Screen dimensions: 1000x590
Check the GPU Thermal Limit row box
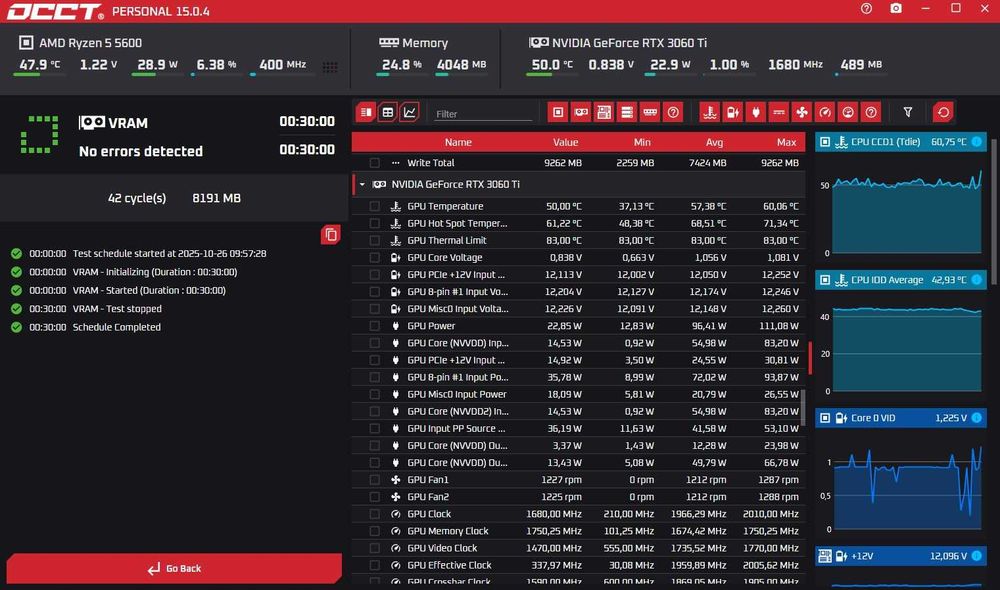(374, 240)
